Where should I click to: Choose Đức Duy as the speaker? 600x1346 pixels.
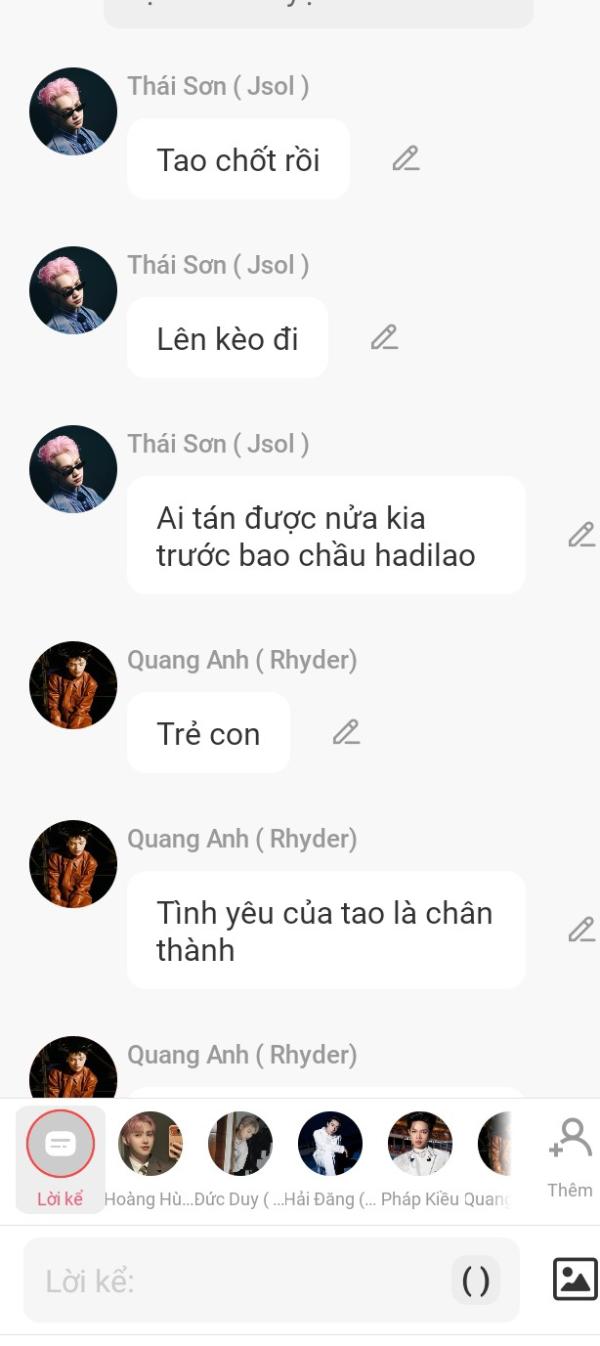240,1143
